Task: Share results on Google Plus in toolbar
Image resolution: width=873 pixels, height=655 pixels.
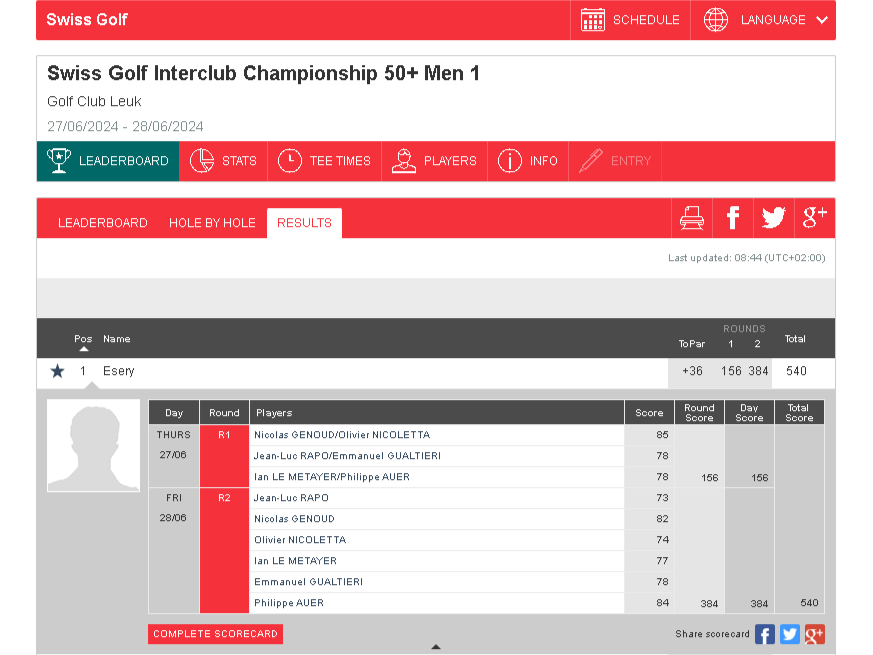Action: (x=815, y=218)
